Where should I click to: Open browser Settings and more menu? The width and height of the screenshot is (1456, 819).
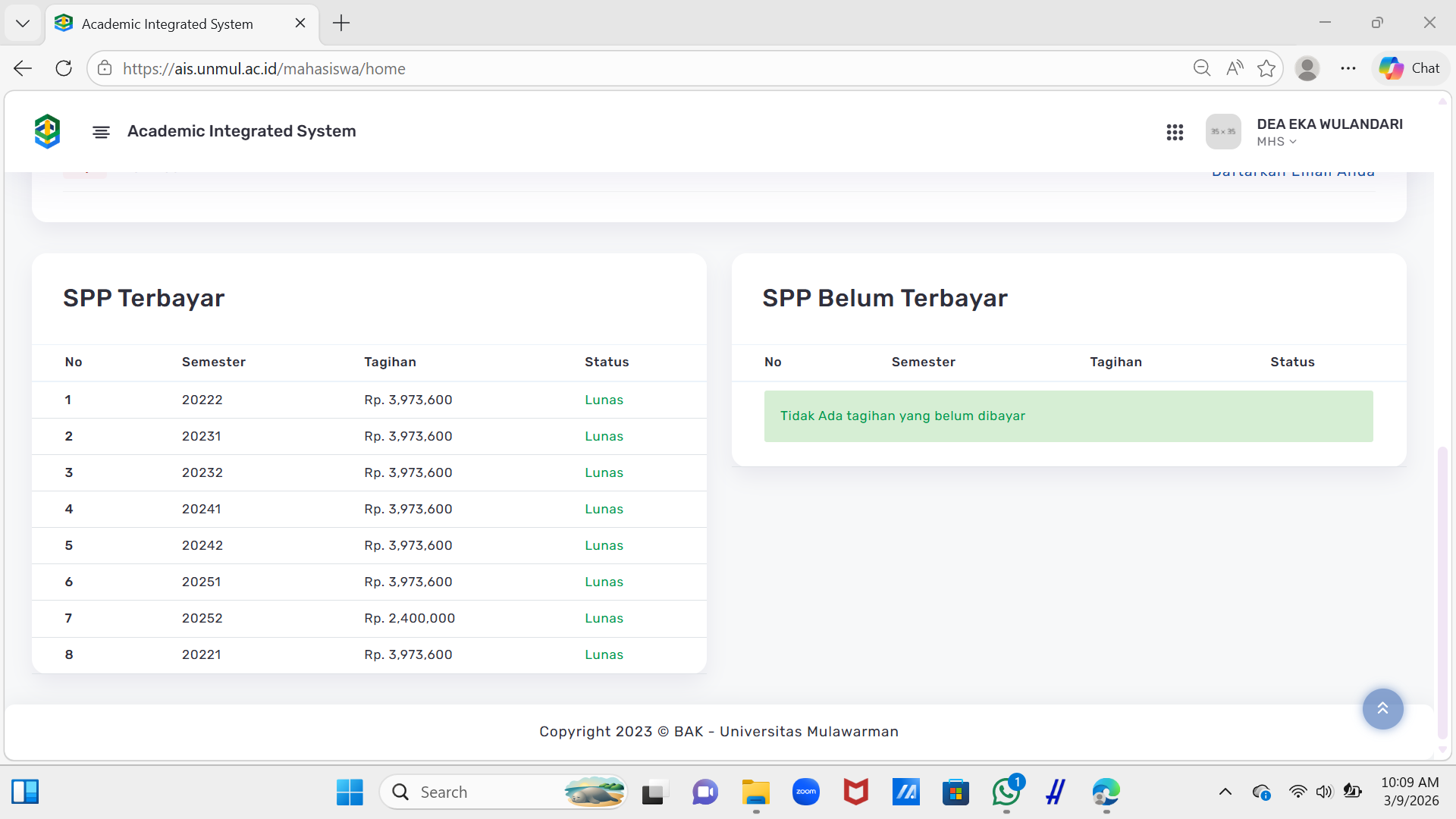[x=1348, y=68]
